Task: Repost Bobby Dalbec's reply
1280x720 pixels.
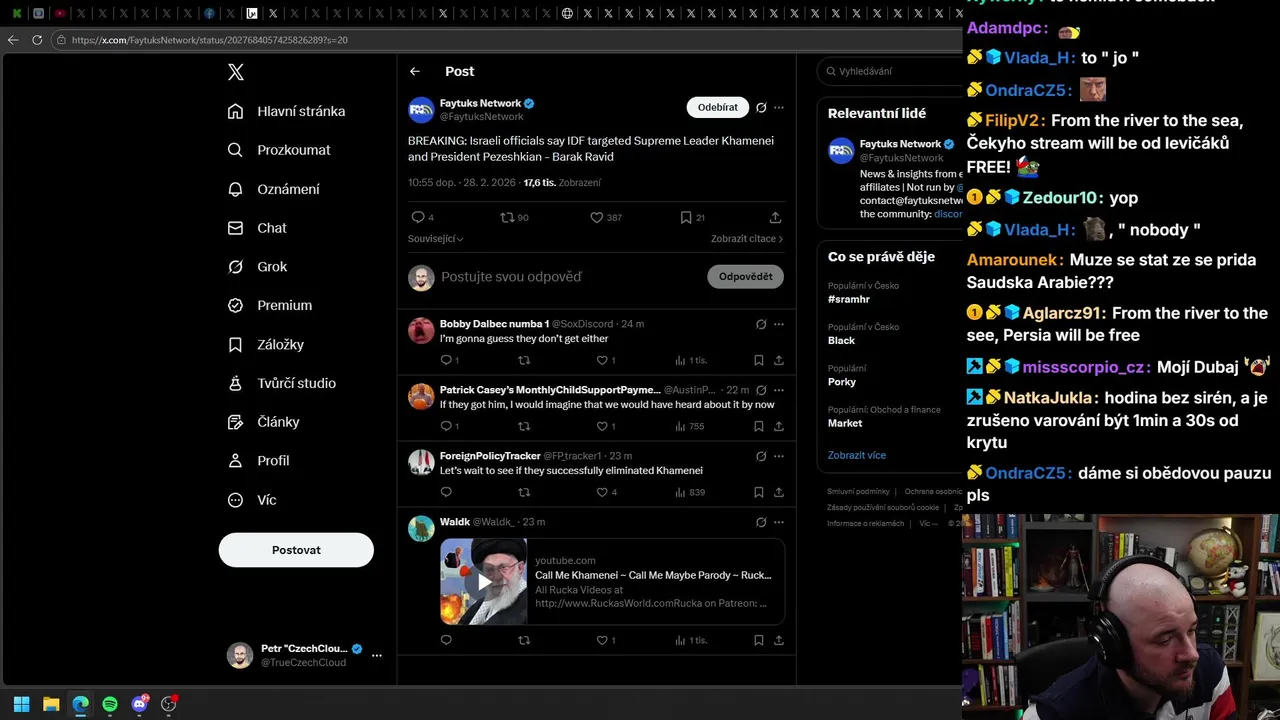Action: coord(524,360)
